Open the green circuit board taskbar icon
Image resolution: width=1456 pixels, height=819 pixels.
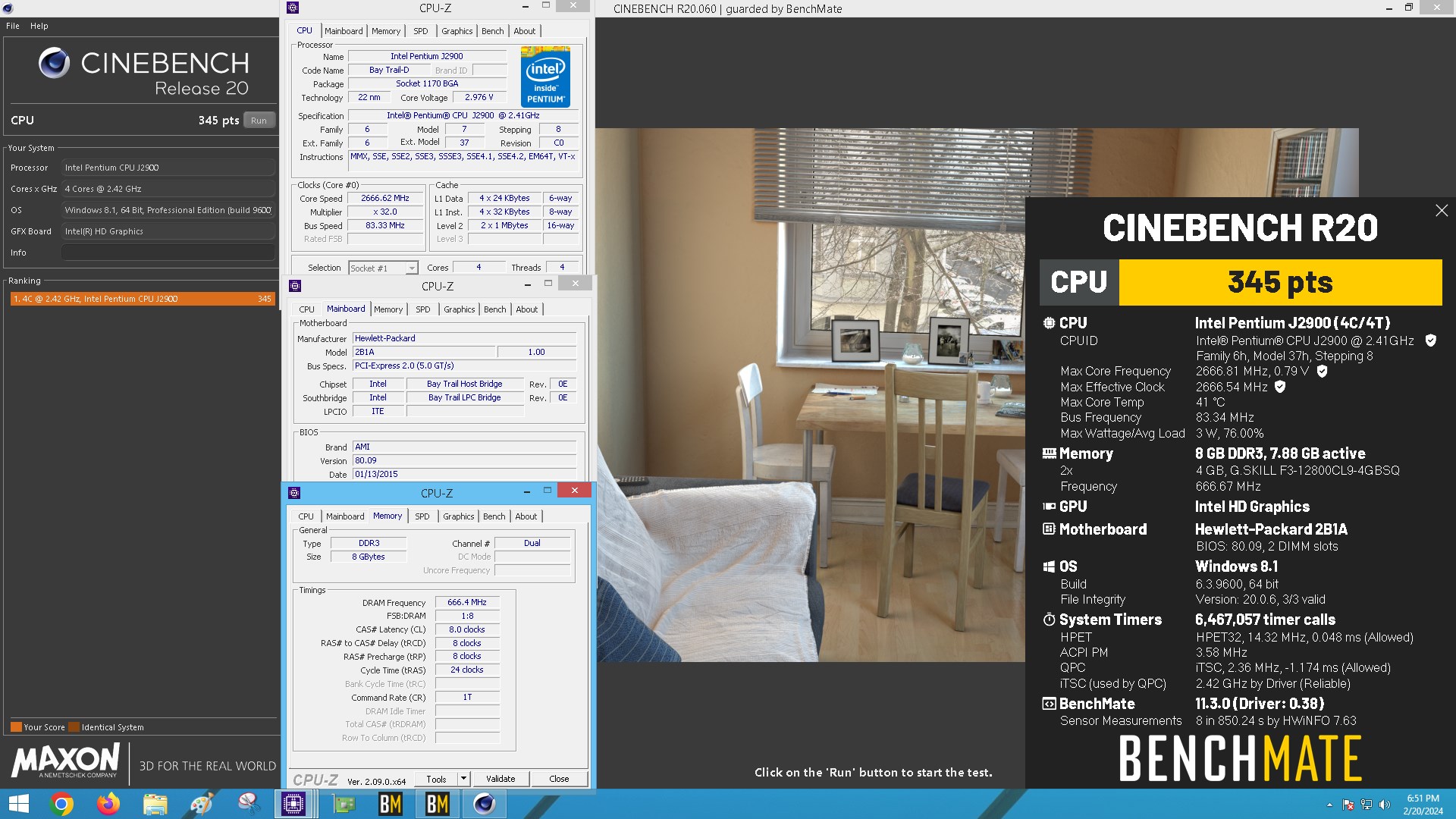(x=344, y=804)
